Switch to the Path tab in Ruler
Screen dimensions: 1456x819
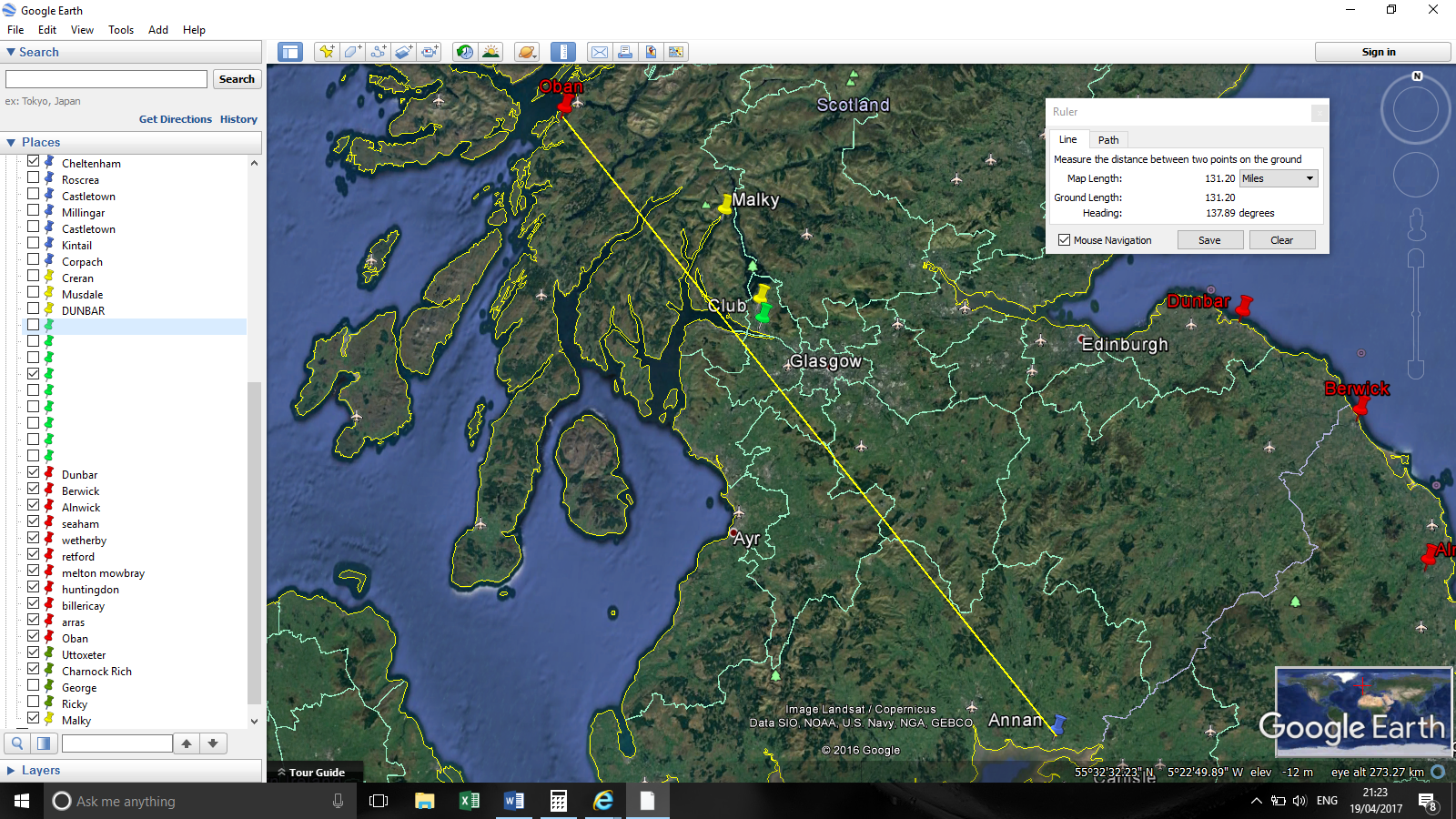[x=1108, y=140]
